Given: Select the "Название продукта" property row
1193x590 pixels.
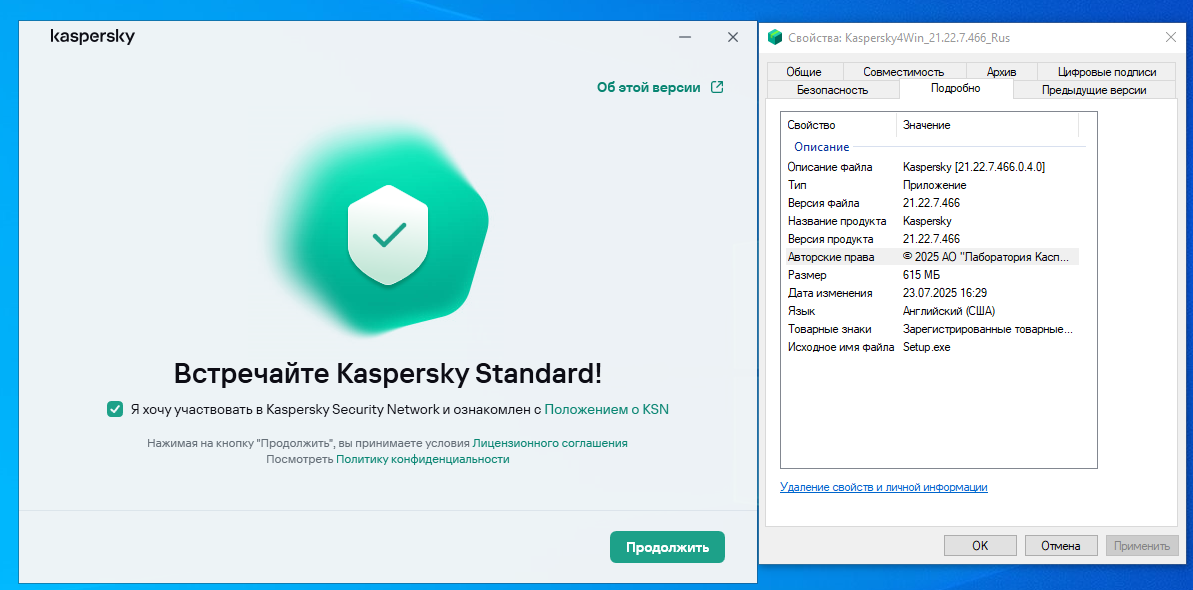Looking at the screenshot, I should pyautogui.click(x=931, y=221).
